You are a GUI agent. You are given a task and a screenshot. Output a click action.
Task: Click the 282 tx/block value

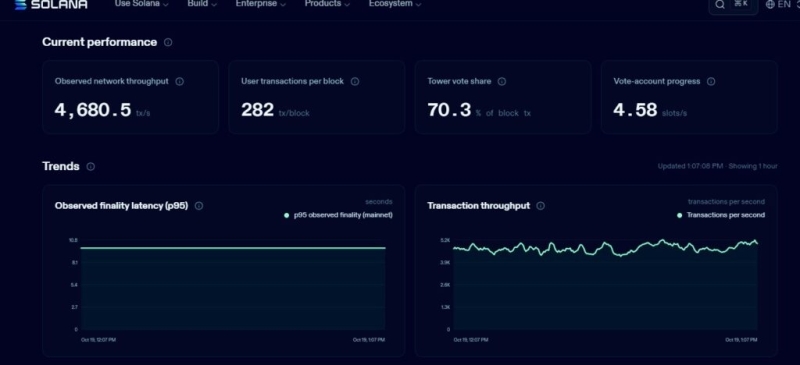pyautogui.click(x=275, y=110)
